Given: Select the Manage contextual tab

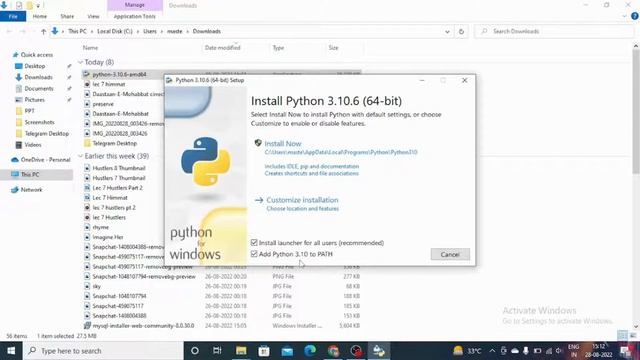Looking at the screenshot, I should pos(135,5).
